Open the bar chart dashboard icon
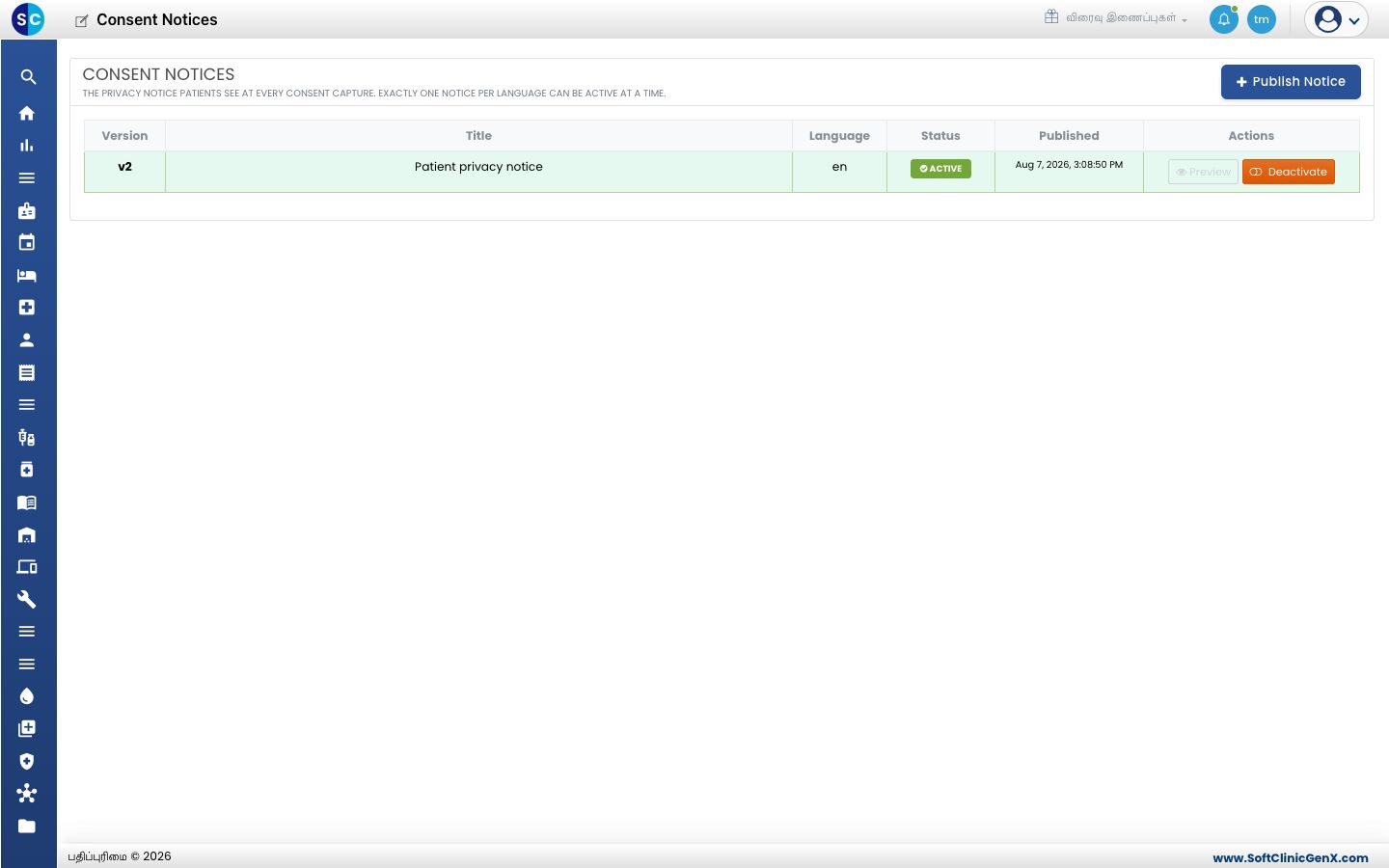 coord(27,146)
